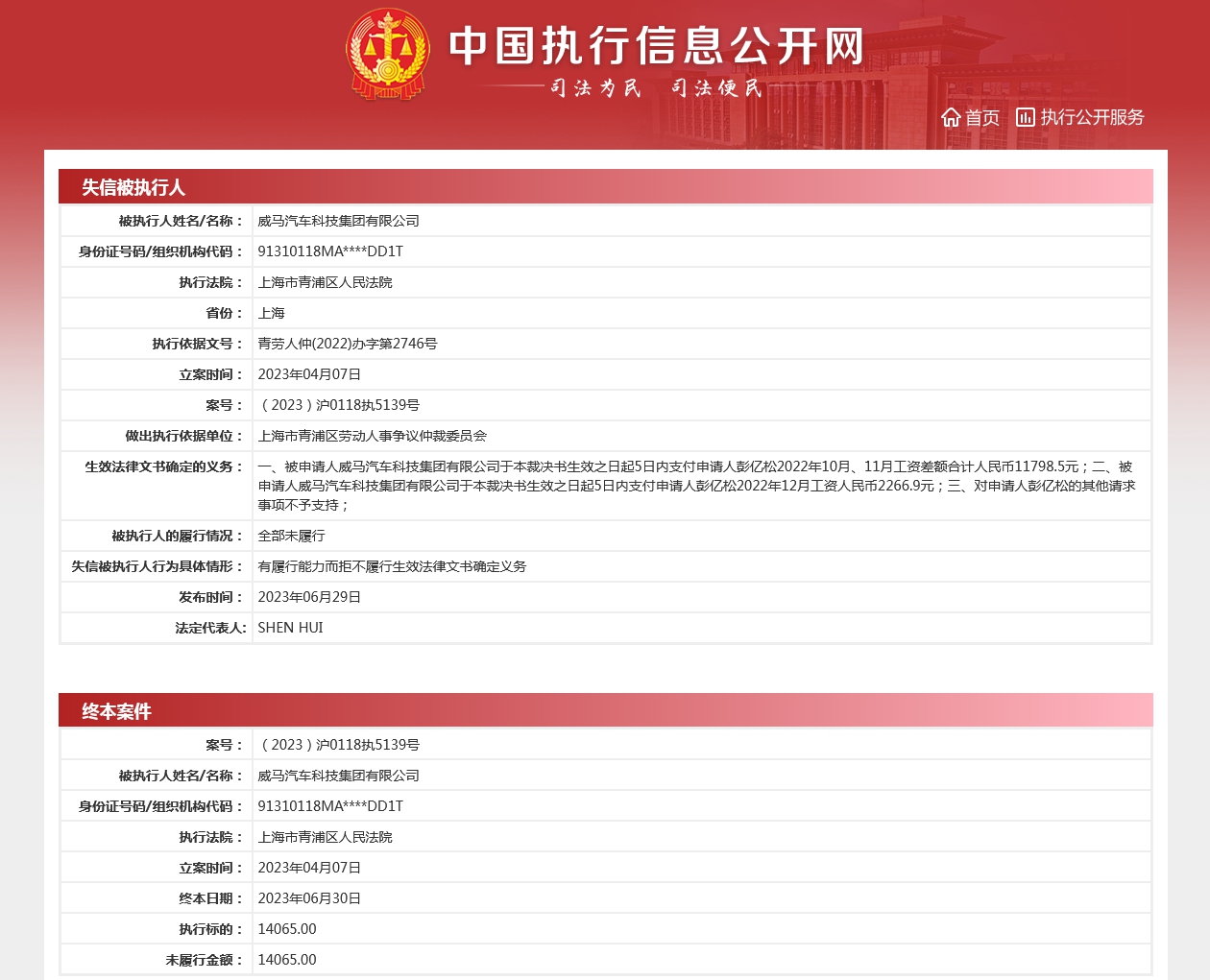Select legal representative SHEN HUI

point(290,628)
